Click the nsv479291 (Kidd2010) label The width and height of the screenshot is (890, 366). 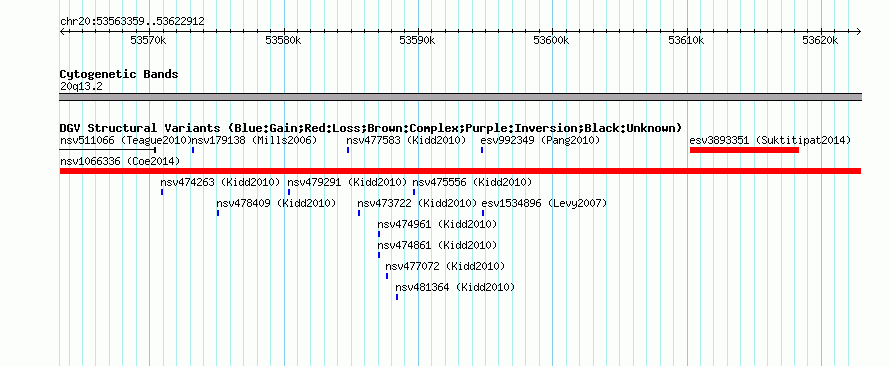[x=347, y=182]
